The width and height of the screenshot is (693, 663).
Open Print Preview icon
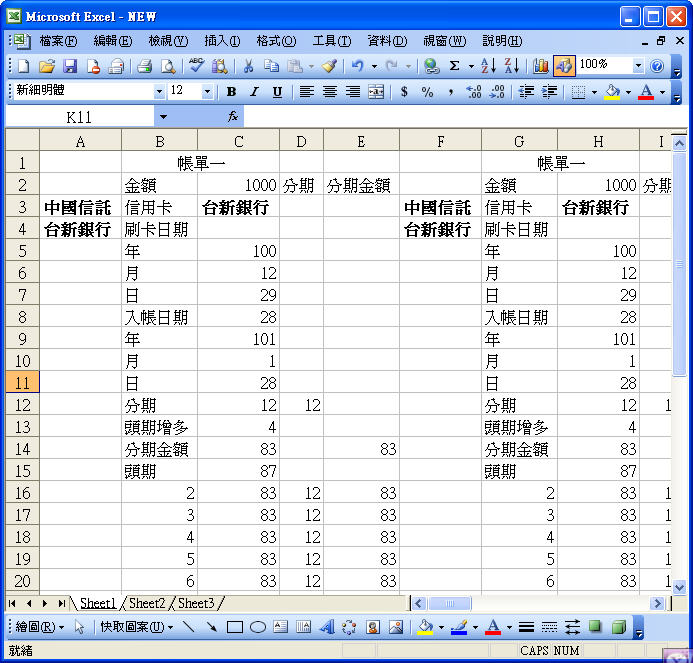pos(168,66)
